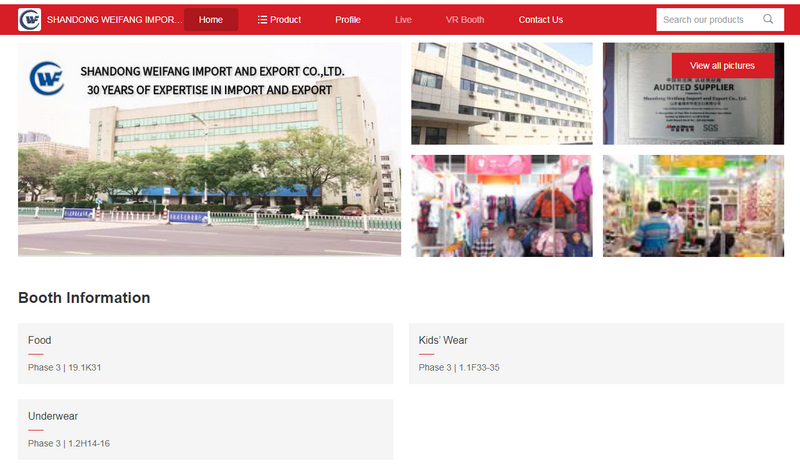Go to the Profile page
The image size is (800, 469).
pyautogui.click(x=348, y=19)
